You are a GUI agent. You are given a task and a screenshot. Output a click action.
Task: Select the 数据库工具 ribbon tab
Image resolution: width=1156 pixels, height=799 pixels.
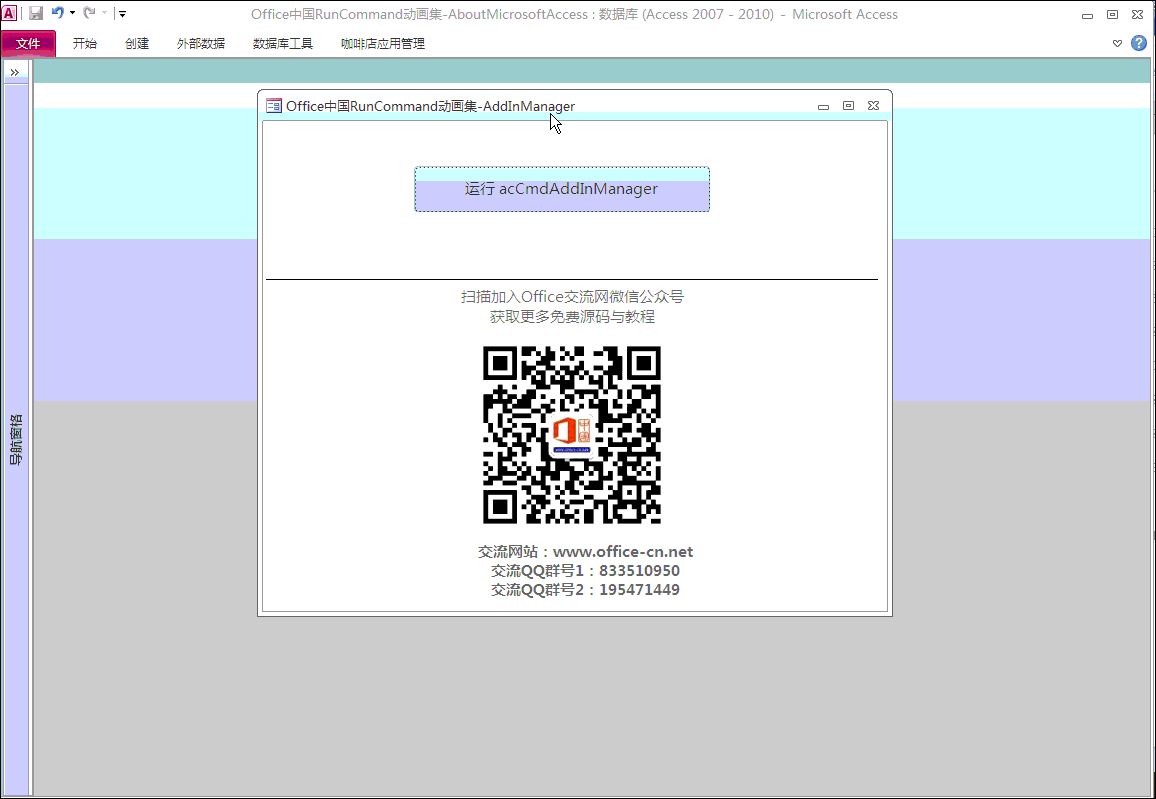pos(282,43)
